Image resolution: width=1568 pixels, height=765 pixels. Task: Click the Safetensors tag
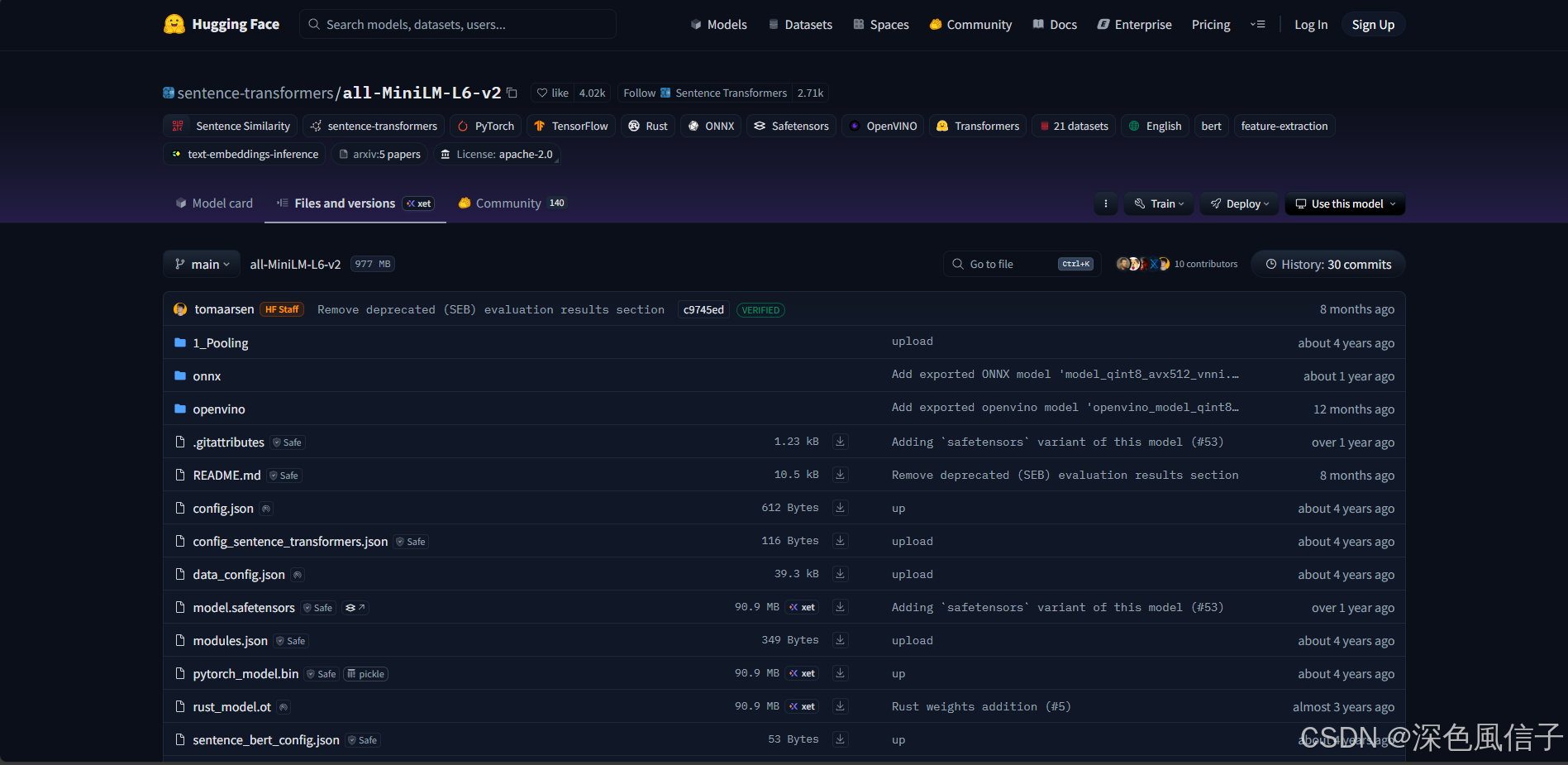click(792, 126)
